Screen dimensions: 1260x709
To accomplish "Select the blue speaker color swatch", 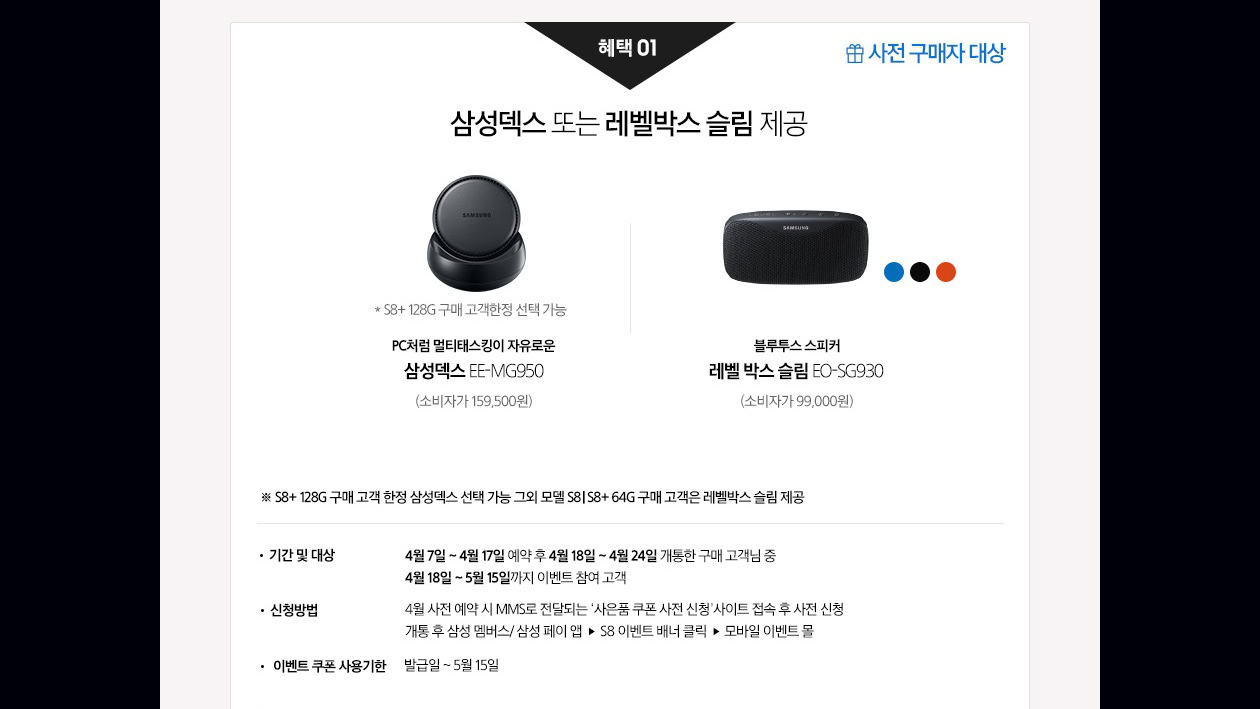I will [x=894, y=272].
